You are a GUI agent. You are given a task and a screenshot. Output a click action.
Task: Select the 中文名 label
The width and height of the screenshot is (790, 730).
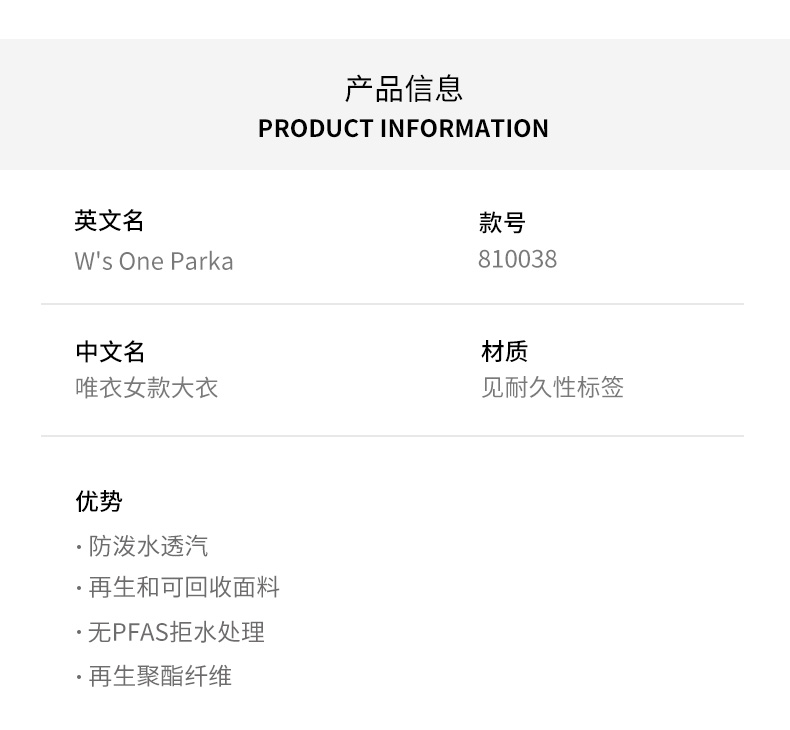(110, 352)
